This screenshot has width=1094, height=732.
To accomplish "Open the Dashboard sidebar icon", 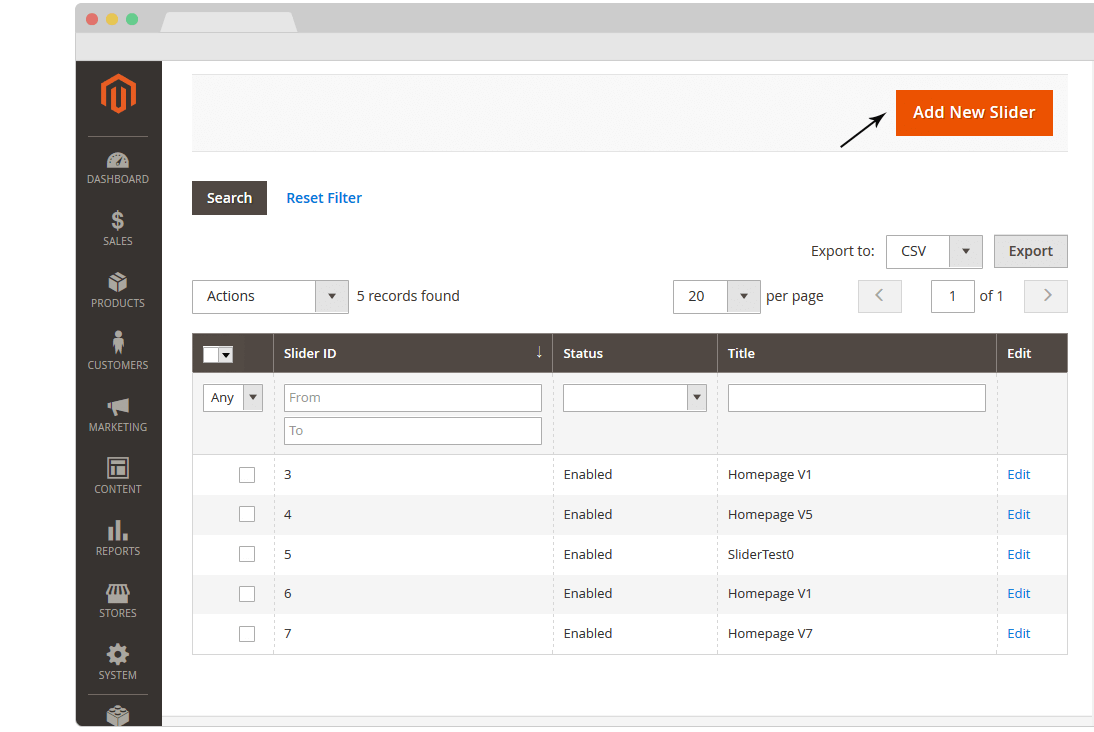I will (x=118, y=161).
